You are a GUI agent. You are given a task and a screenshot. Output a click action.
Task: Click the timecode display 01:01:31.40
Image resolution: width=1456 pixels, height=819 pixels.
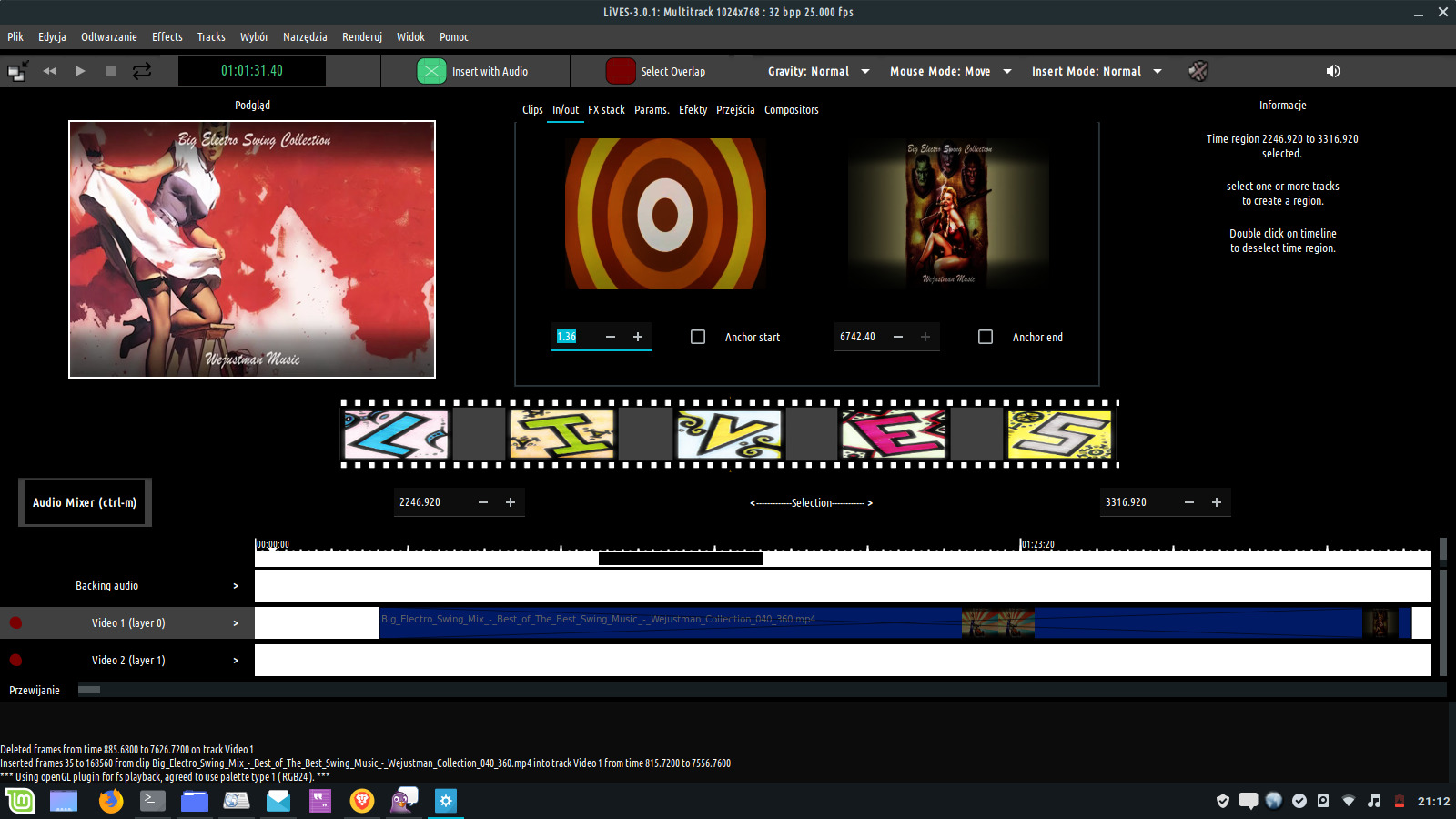tap(252, 71)
